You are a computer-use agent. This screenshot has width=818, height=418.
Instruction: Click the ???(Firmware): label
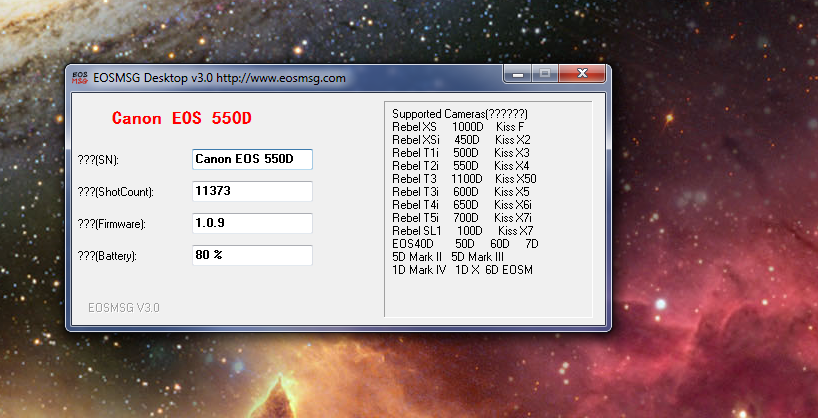[112, 224]
